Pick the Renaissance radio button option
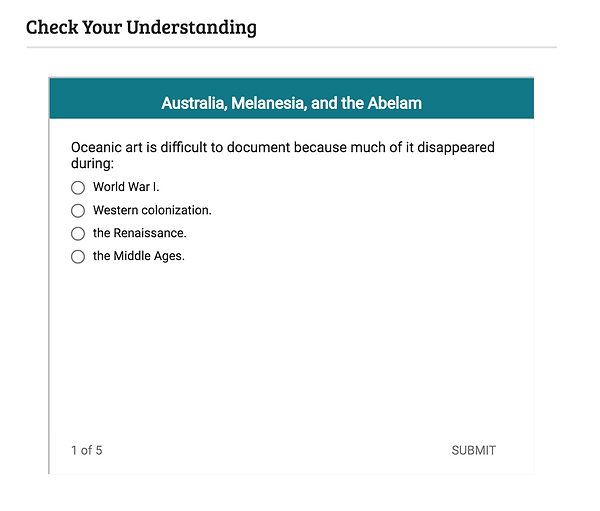The height and width of the screenshot is (511, 600). coord(78,233)
